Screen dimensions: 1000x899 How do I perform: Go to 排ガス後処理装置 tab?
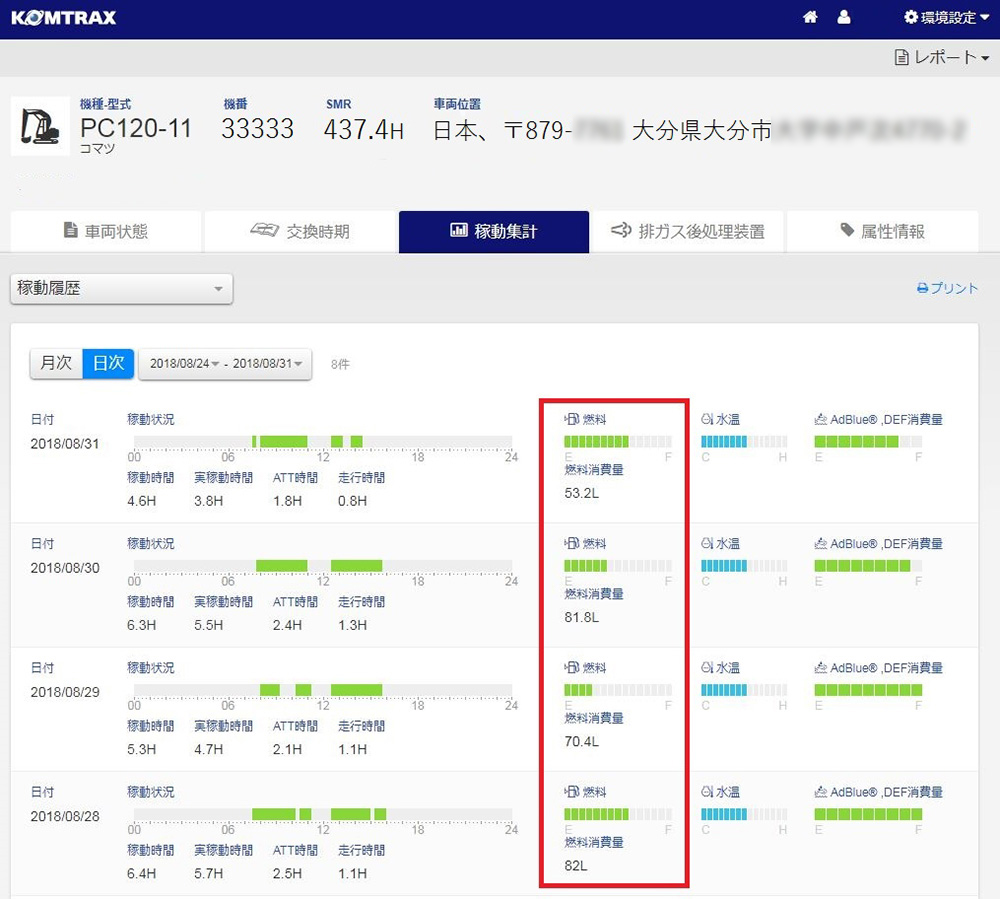(x=687, y=232)
